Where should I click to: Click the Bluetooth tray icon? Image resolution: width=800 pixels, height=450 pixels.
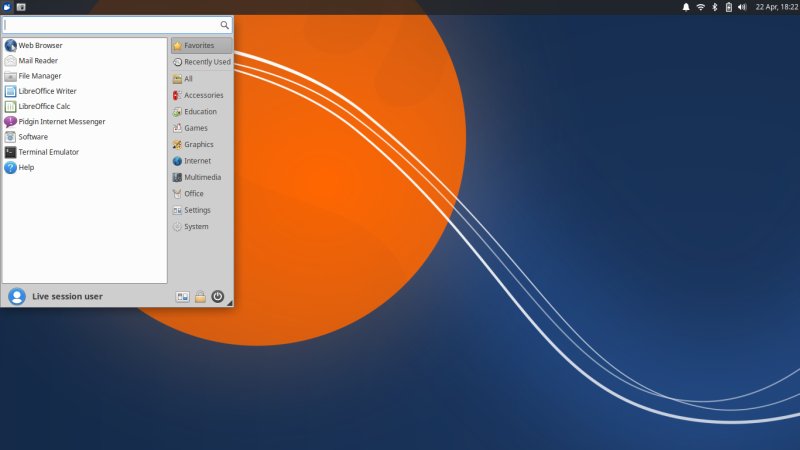click(x=714, y=7)
